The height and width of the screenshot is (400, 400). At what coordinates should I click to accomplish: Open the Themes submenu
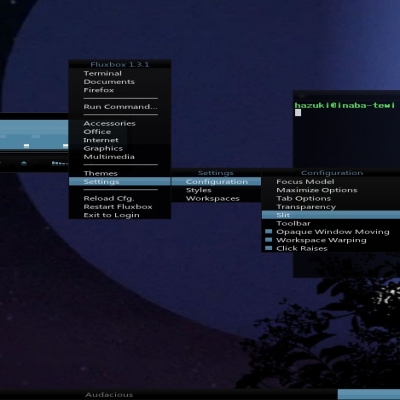120,173
